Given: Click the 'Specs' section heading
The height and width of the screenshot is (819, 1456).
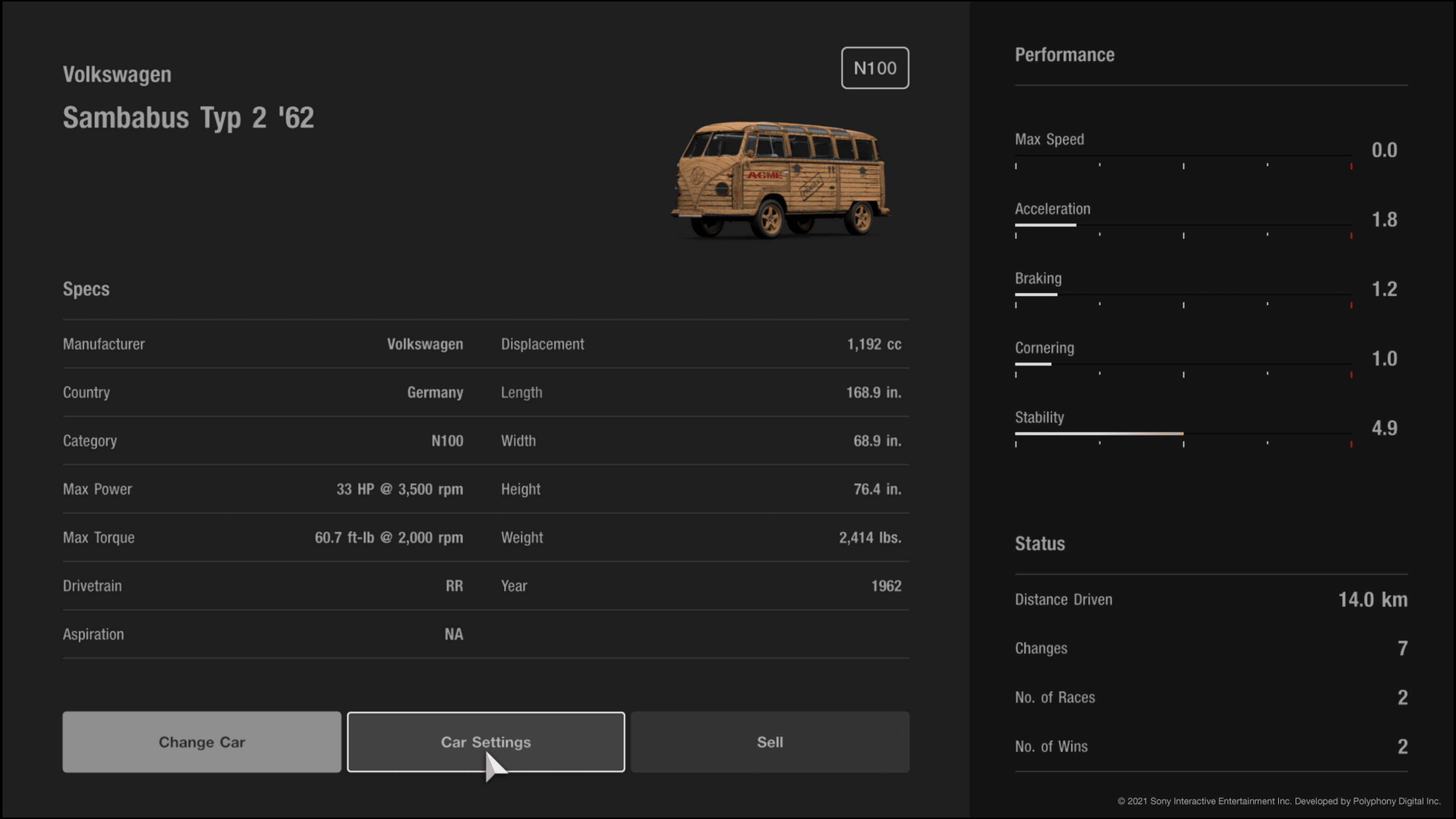Looking at the screenshot, I should point(86,289).
